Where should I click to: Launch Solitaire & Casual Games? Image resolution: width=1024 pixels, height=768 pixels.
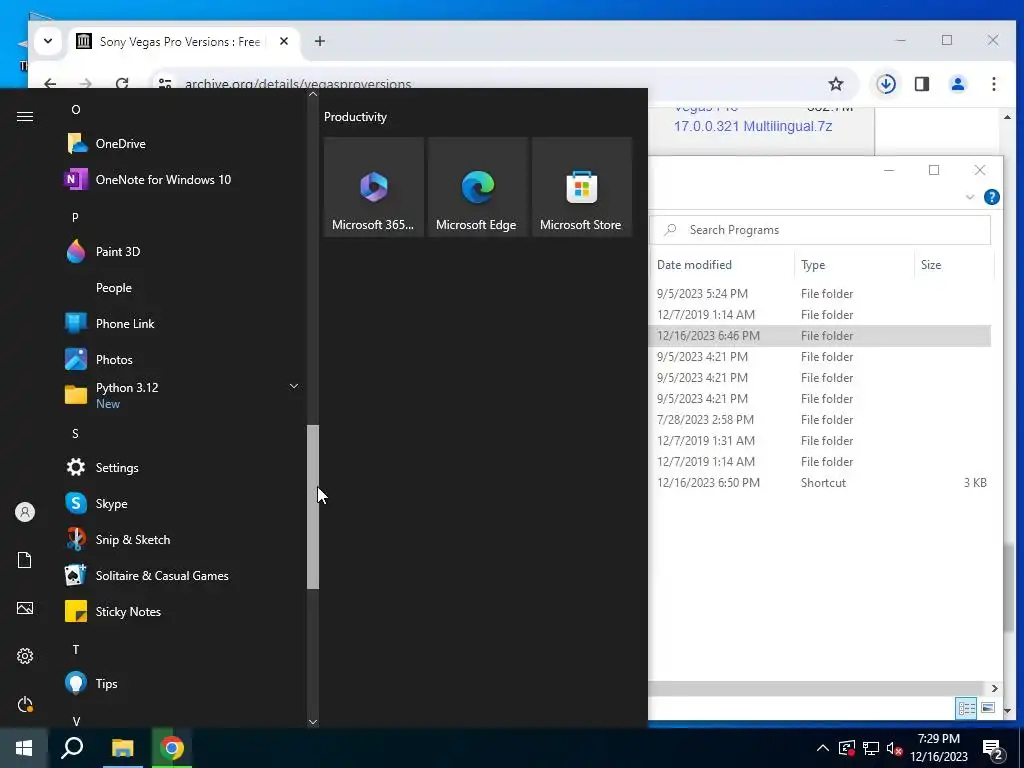click(182, 575)
